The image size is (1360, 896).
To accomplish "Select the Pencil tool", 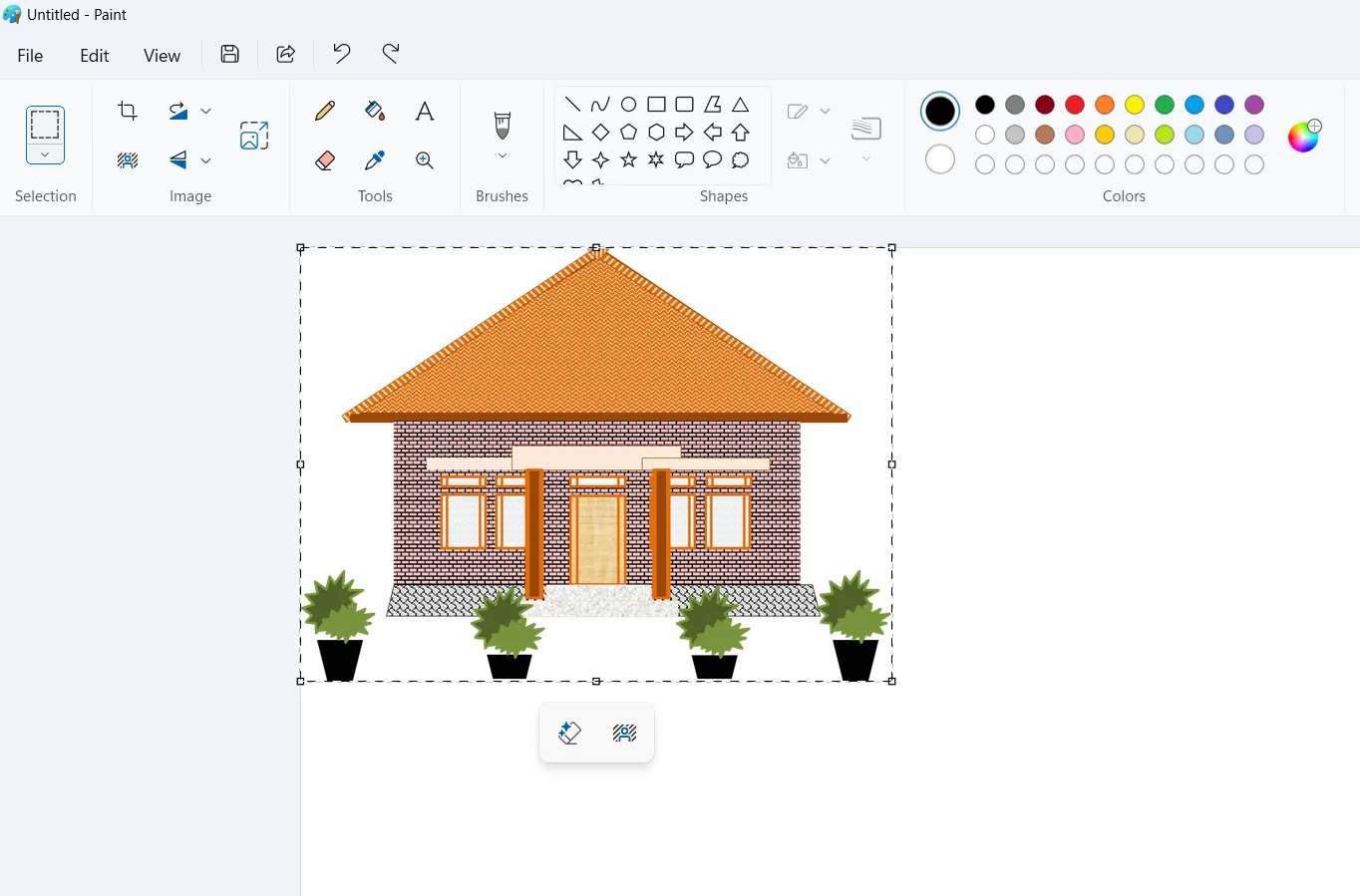I will (324, 111).
